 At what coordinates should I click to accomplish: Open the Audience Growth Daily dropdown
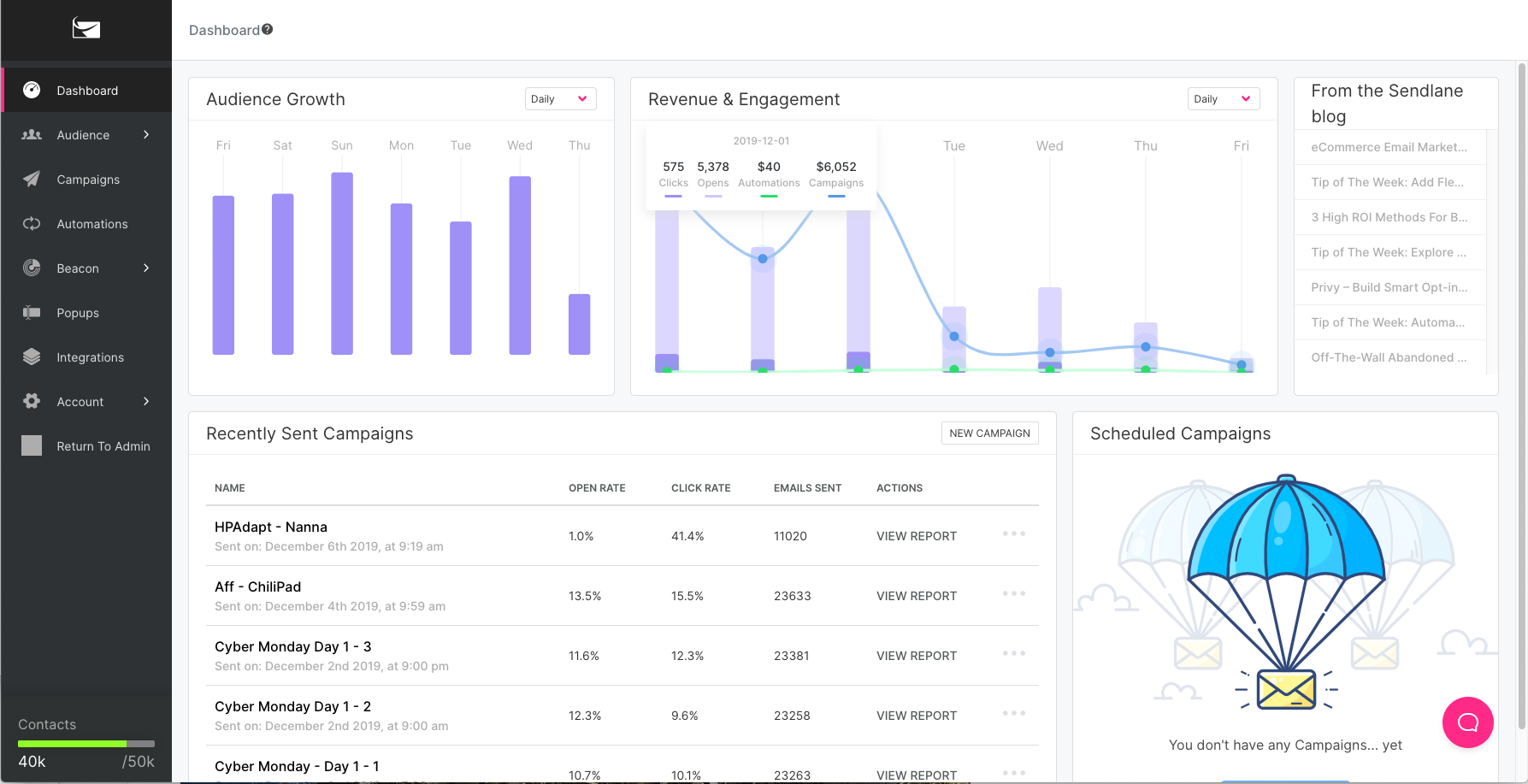tap(560, 99)
